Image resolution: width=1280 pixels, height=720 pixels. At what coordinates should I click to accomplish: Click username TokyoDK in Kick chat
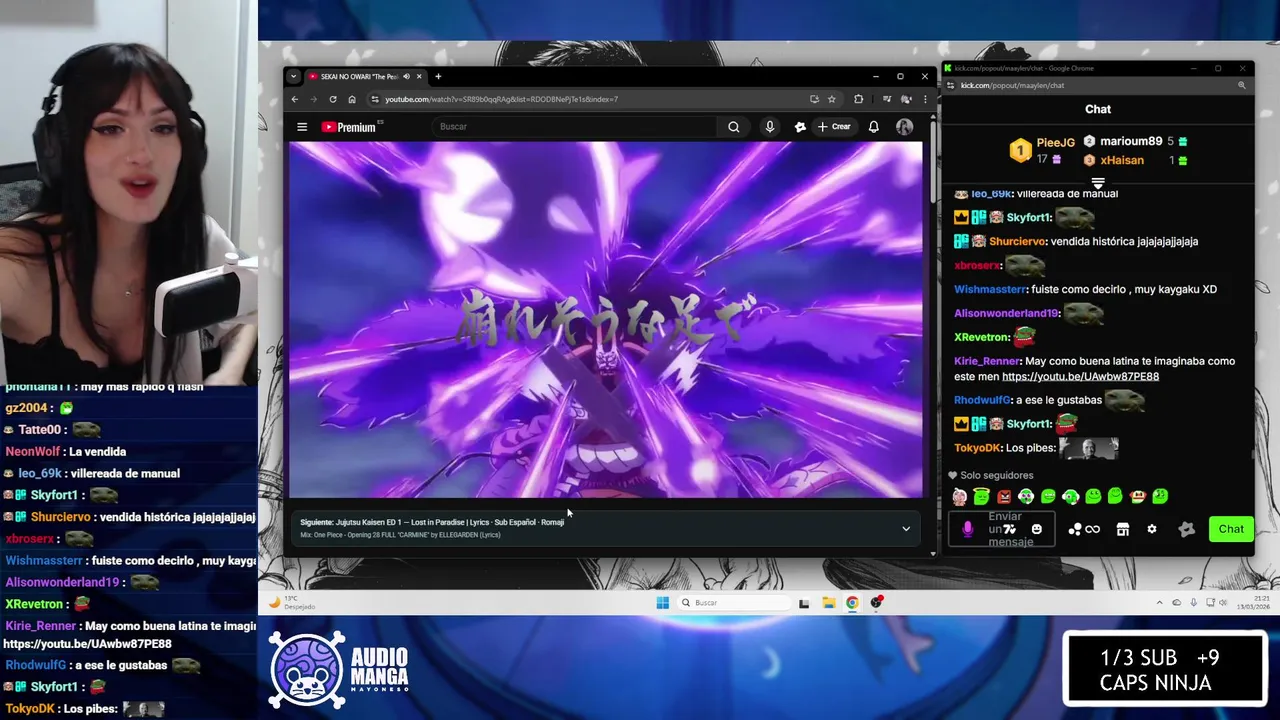coord(978,448)
